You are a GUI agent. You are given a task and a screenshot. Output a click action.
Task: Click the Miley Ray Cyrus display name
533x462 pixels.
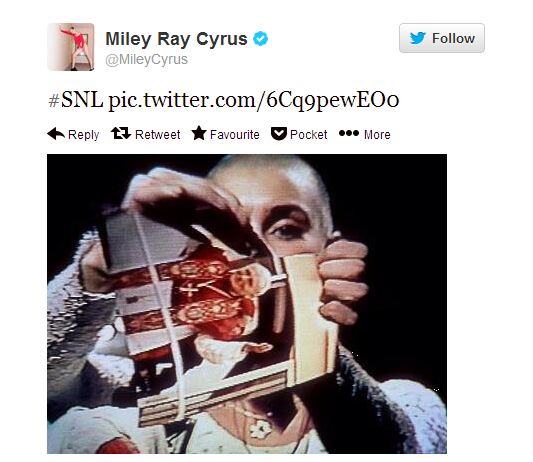pyautogui.click(x=176, y=39)
